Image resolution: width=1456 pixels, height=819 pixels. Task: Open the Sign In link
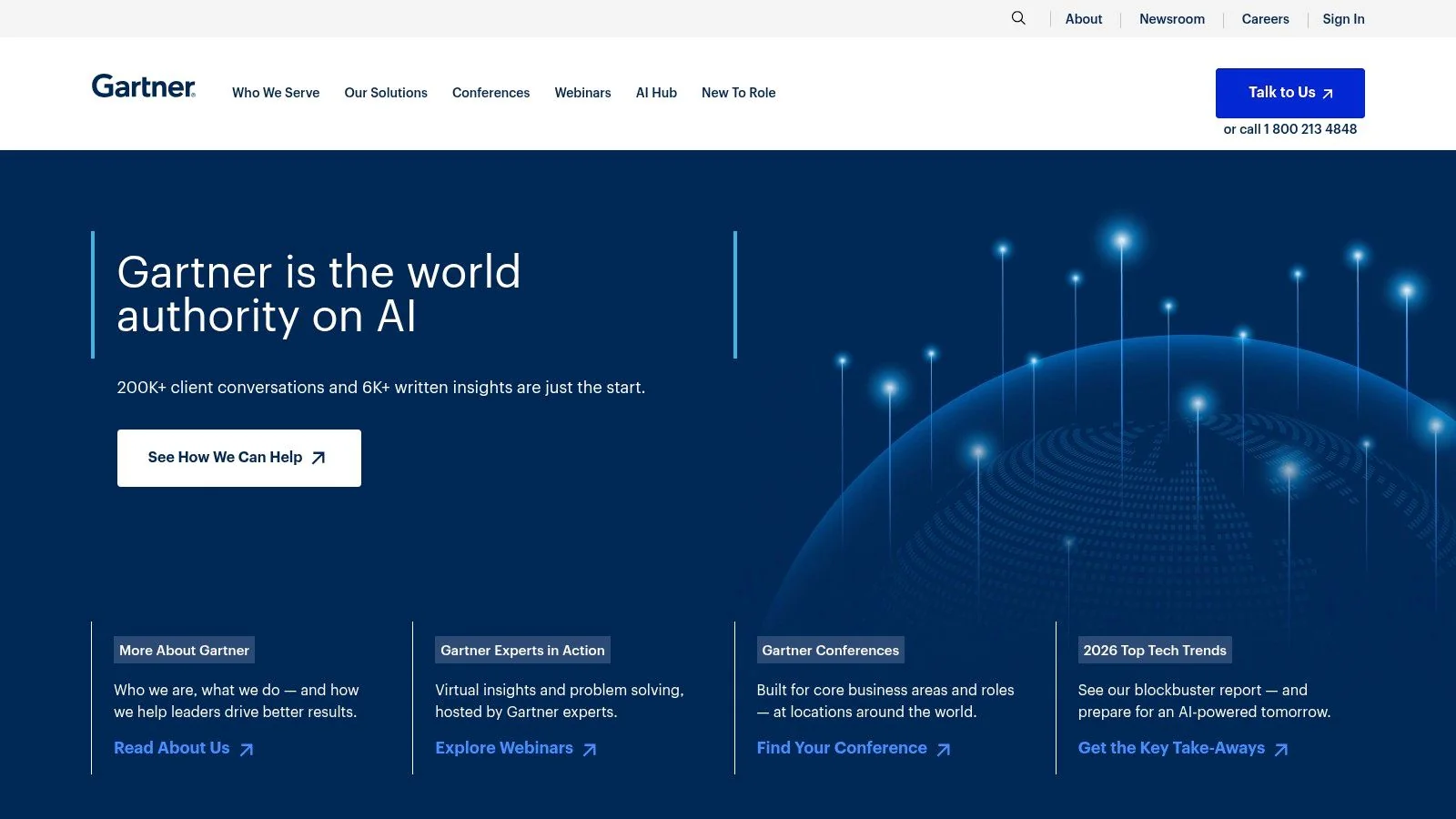[1343, 19]
